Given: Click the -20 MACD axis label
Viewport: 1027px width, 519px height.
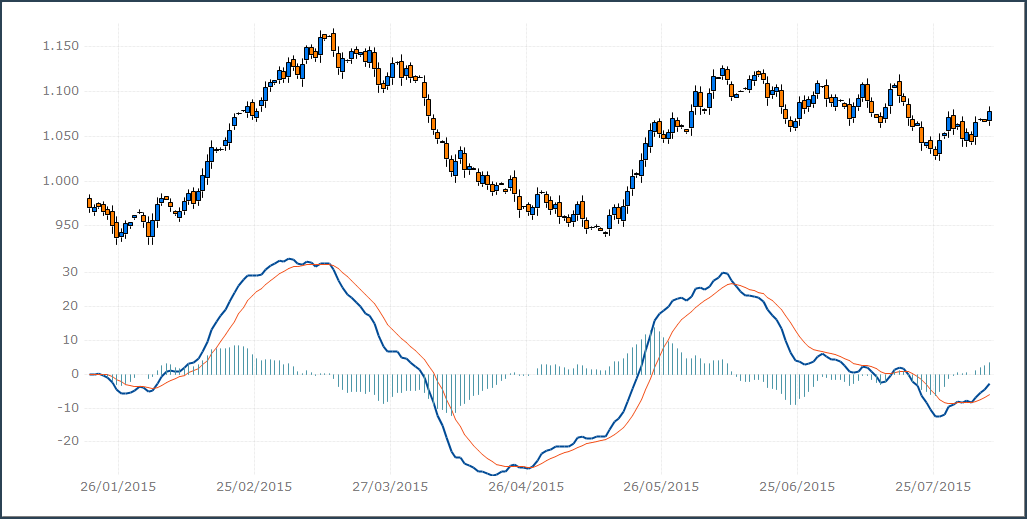Looking at the screenshot, I should point(67,442).
